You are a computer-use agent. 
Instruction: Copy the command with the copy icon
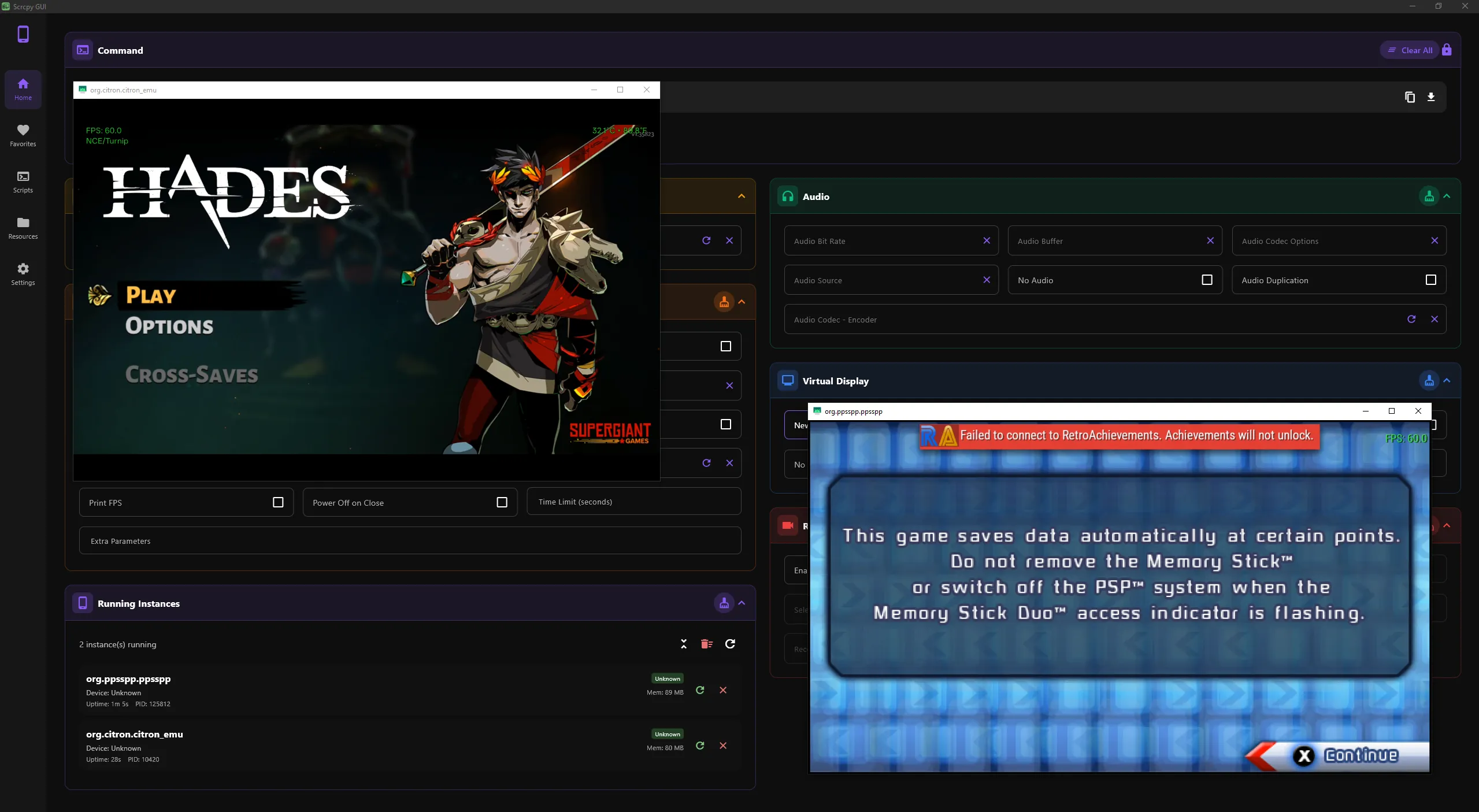(x=1410, y=97)
